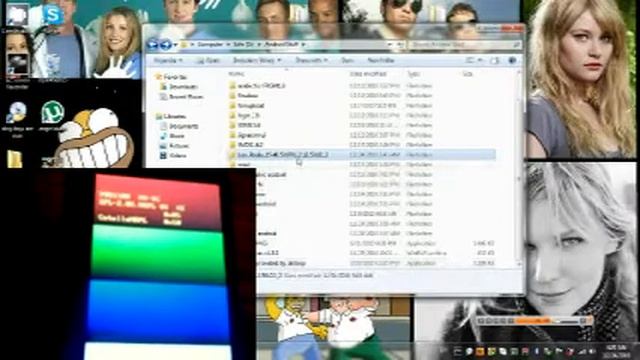Select Pictures library in navigation pane
The image size is (640, 360).
pyautogui.click(x=174, y=146)
